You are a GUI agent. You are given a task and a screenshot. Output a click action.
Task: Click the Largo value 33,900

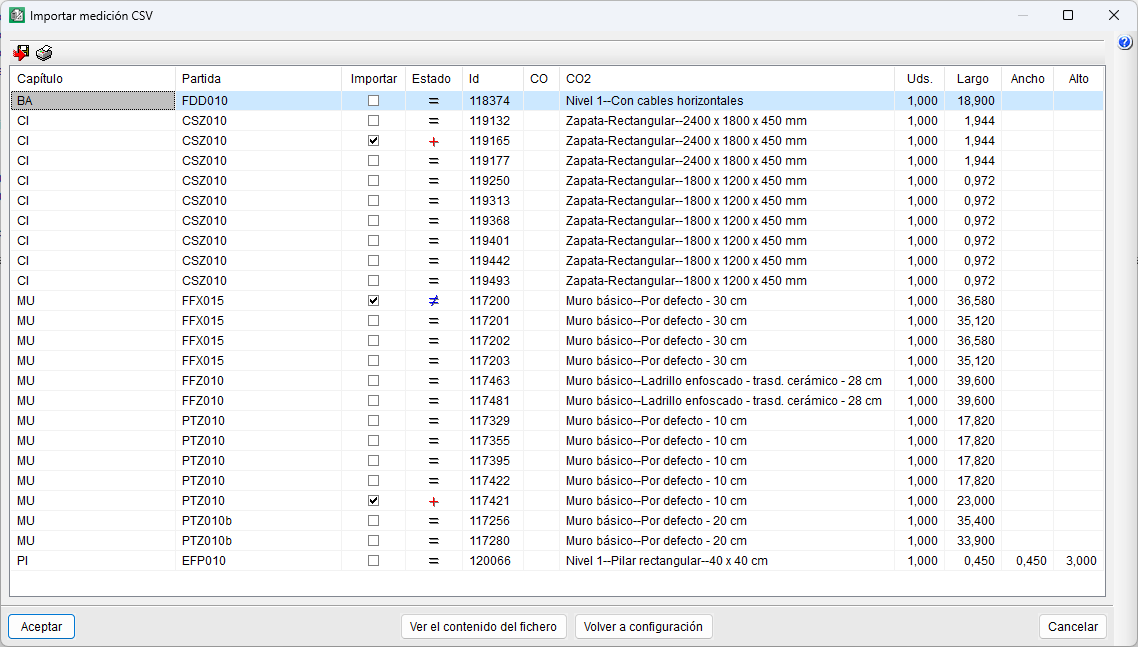tap(975, 540)
